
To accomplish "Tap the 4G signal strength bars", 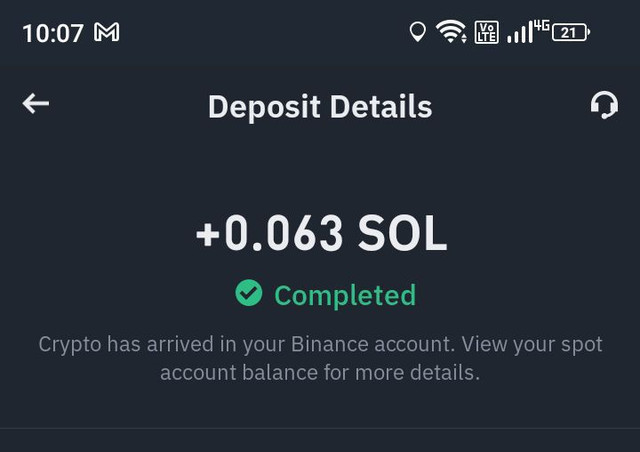I will pos(528,31).
